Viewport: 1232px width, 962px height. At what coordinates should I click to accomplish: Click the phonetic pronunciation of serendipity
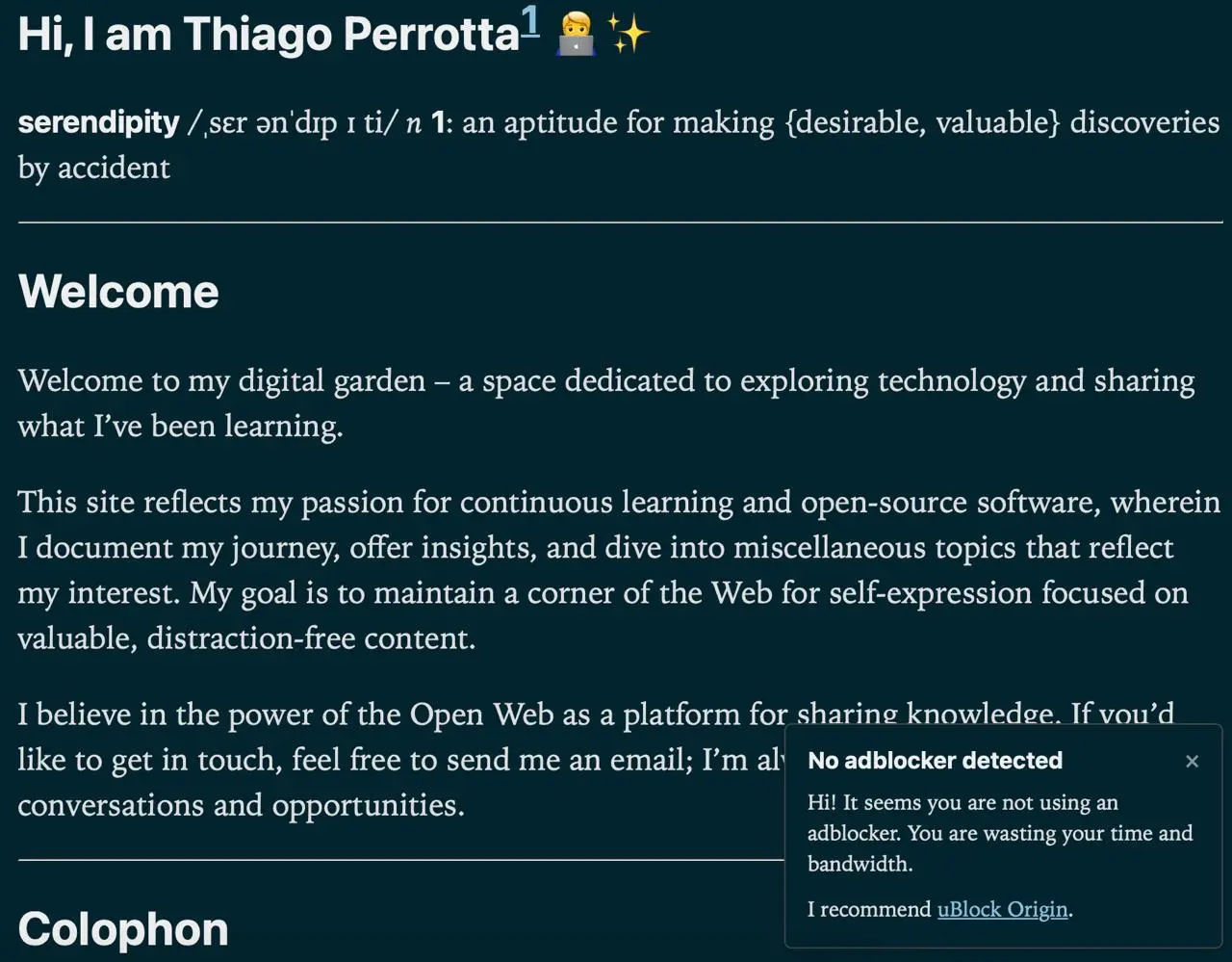point(294,123)
